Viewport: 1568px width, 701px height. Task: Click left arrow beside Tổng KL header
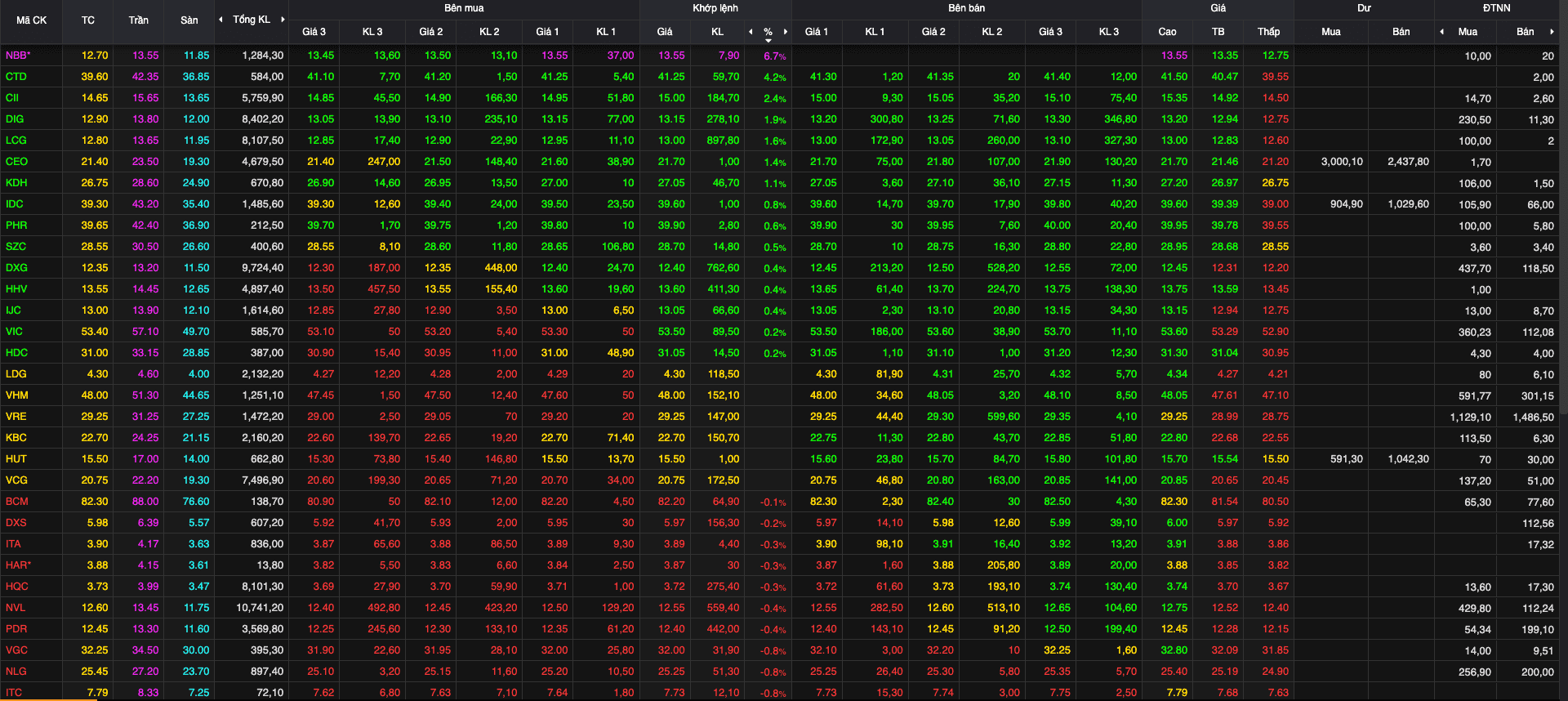point(220,20)
